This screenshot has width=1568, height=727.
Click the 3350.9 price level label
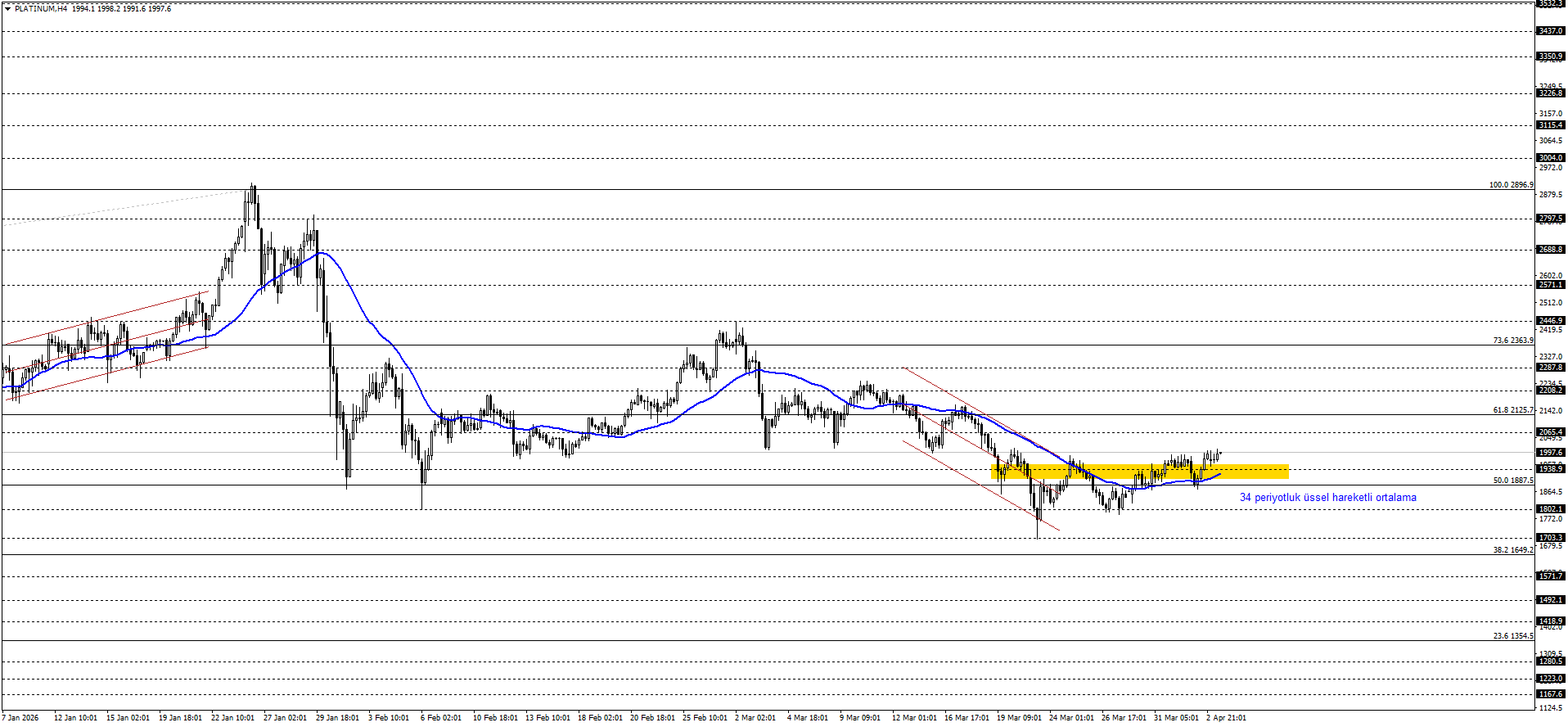click(1551, 57)
